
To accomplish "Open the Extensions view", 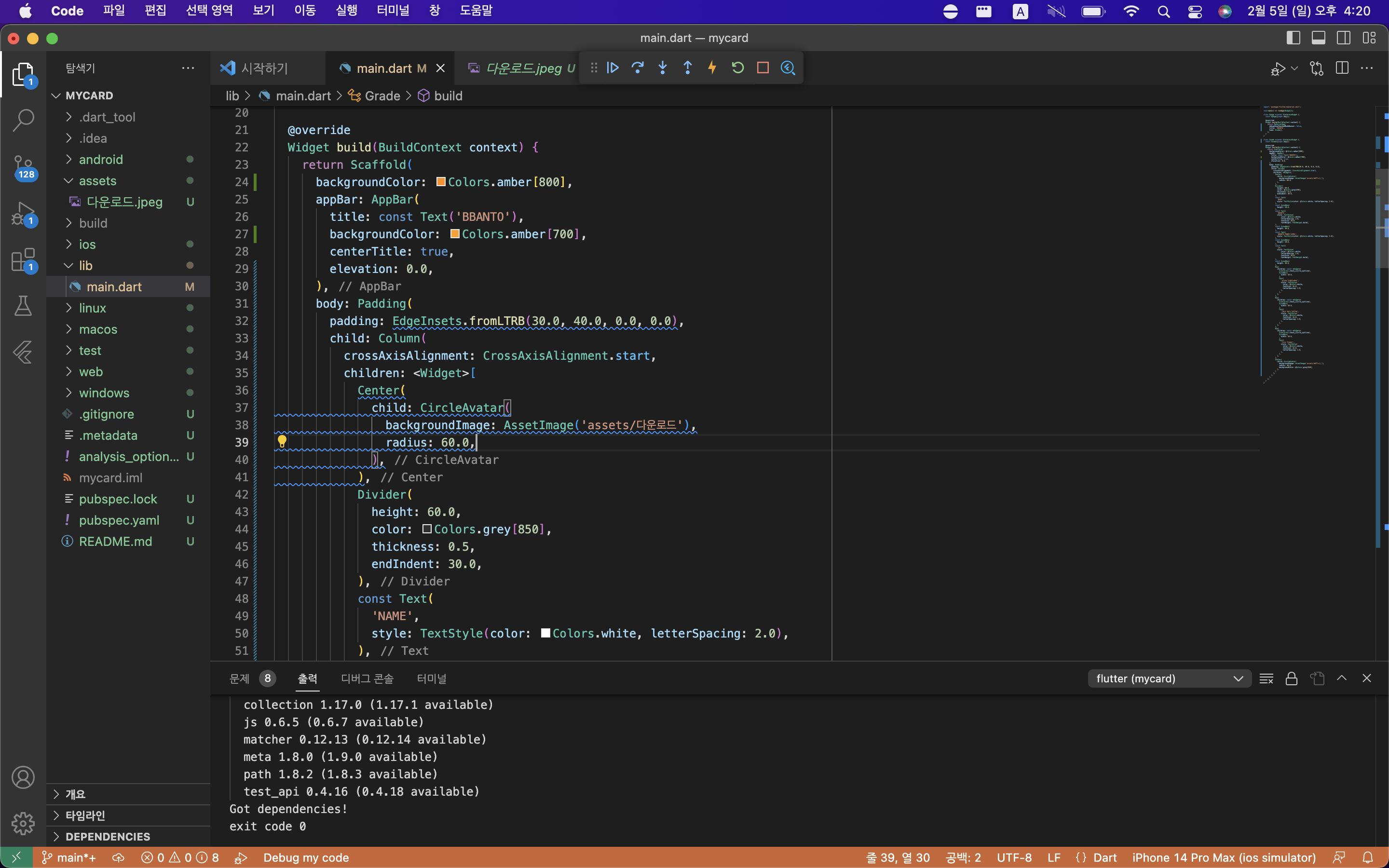I will 23,260.
